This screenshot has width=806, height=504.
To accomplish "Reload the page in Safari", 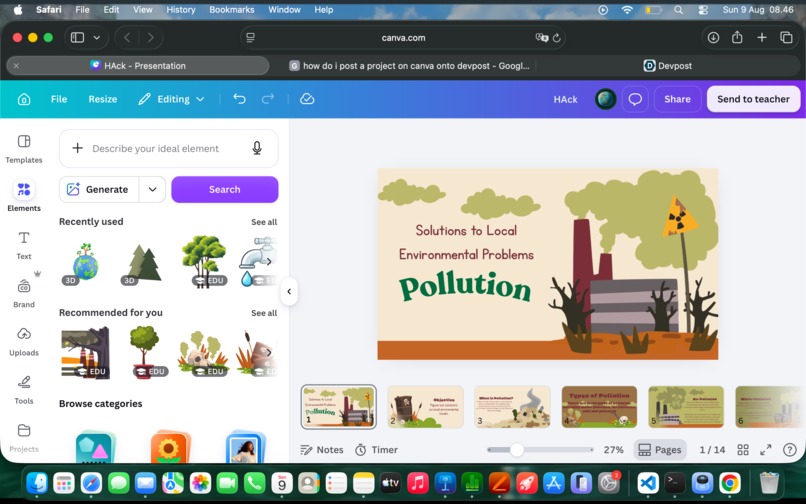I will 556,38.
